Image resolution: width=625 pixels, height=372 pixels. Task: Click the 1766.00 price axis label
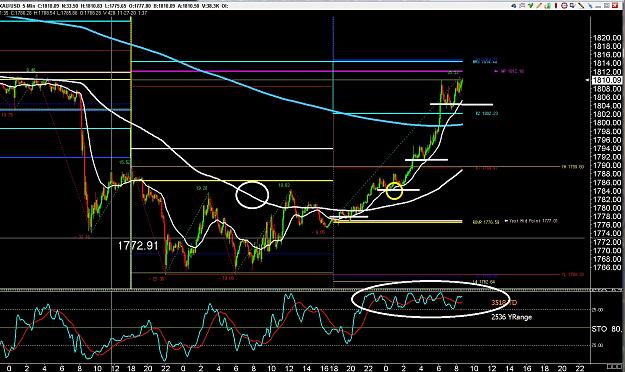[x=607, y=268]
